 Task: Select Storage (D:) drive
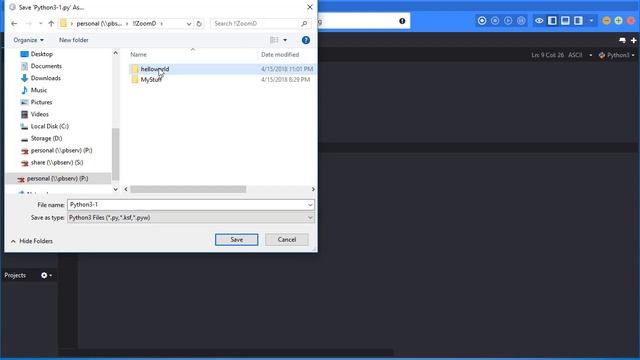(x=46, y=138)
